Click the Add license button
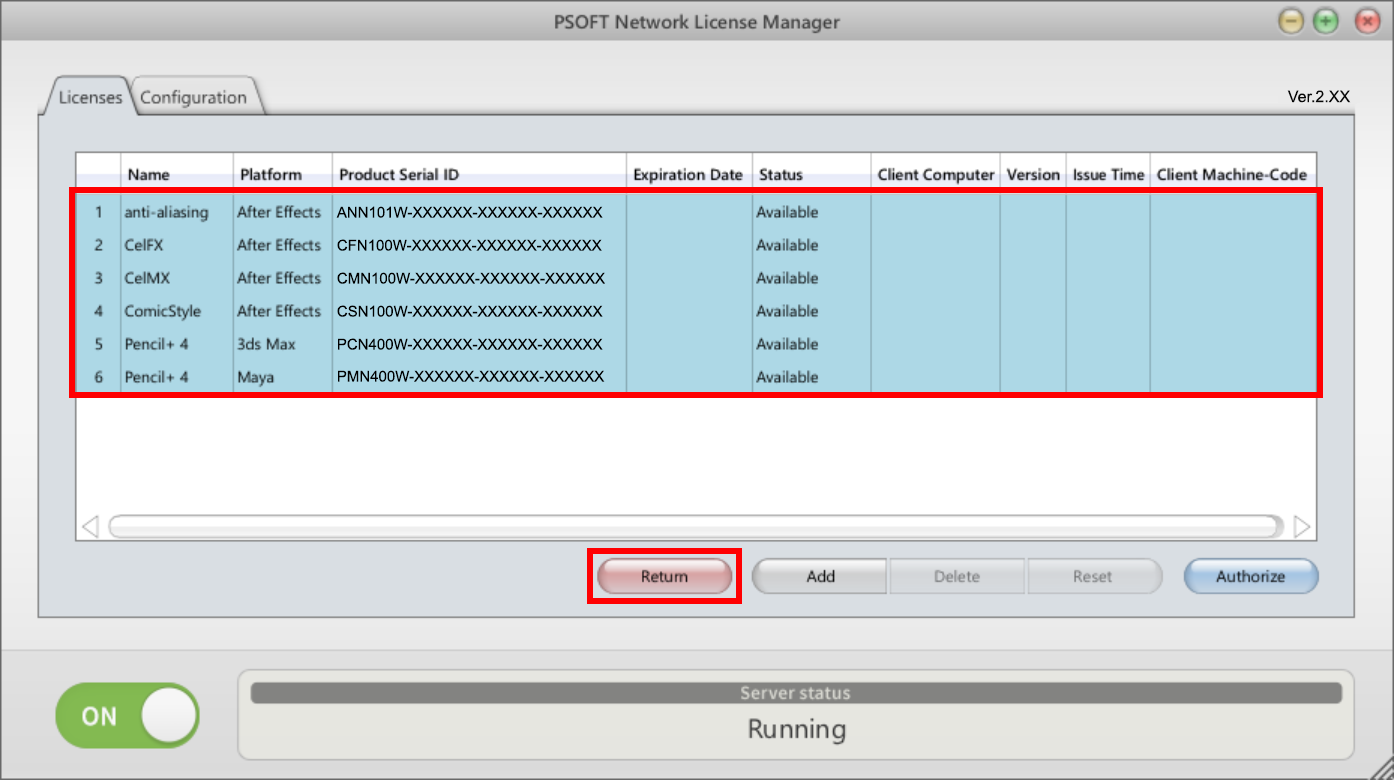The height and width of the screenshot is (780, 1394). (820, 576)
